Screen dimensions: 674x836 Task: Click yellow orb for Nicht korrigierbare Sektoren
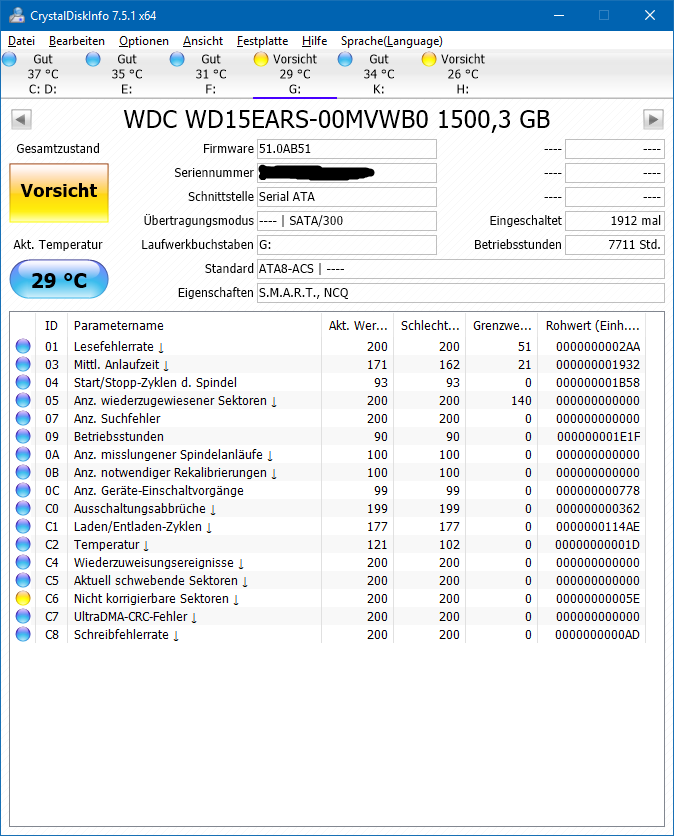(23, 598)
